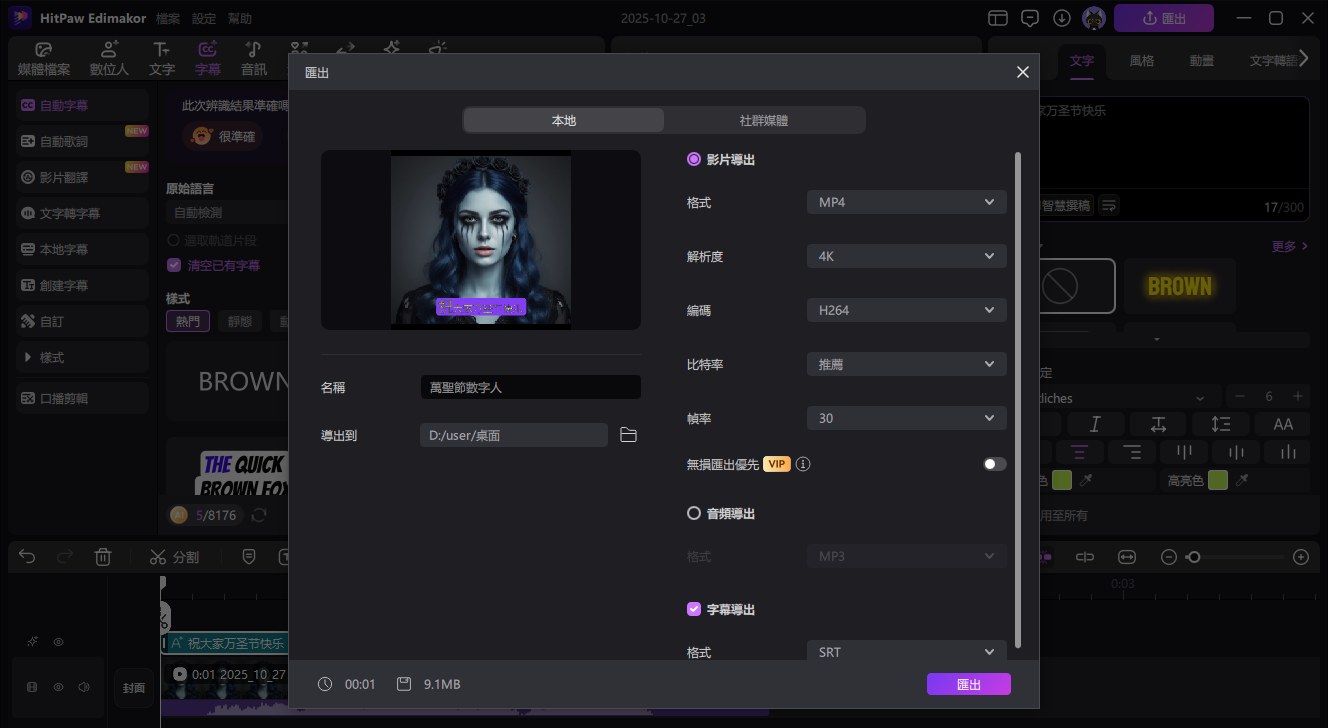Expand the 解析度 4K resolution dropdown
Viewport: 1328px width, 728px height.
905,255
